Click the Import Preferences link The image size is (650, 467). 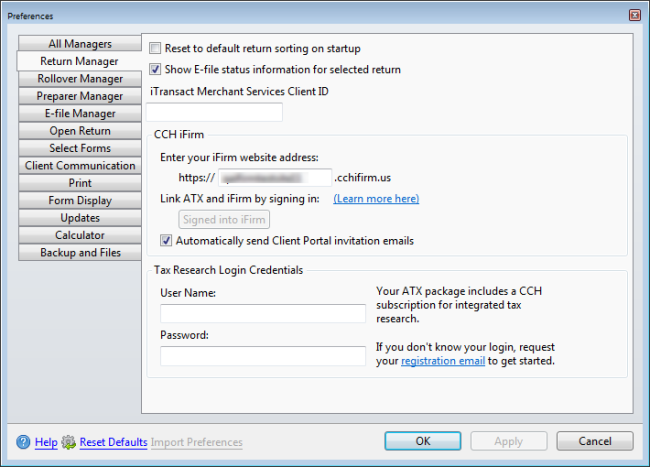click(196, 442)
